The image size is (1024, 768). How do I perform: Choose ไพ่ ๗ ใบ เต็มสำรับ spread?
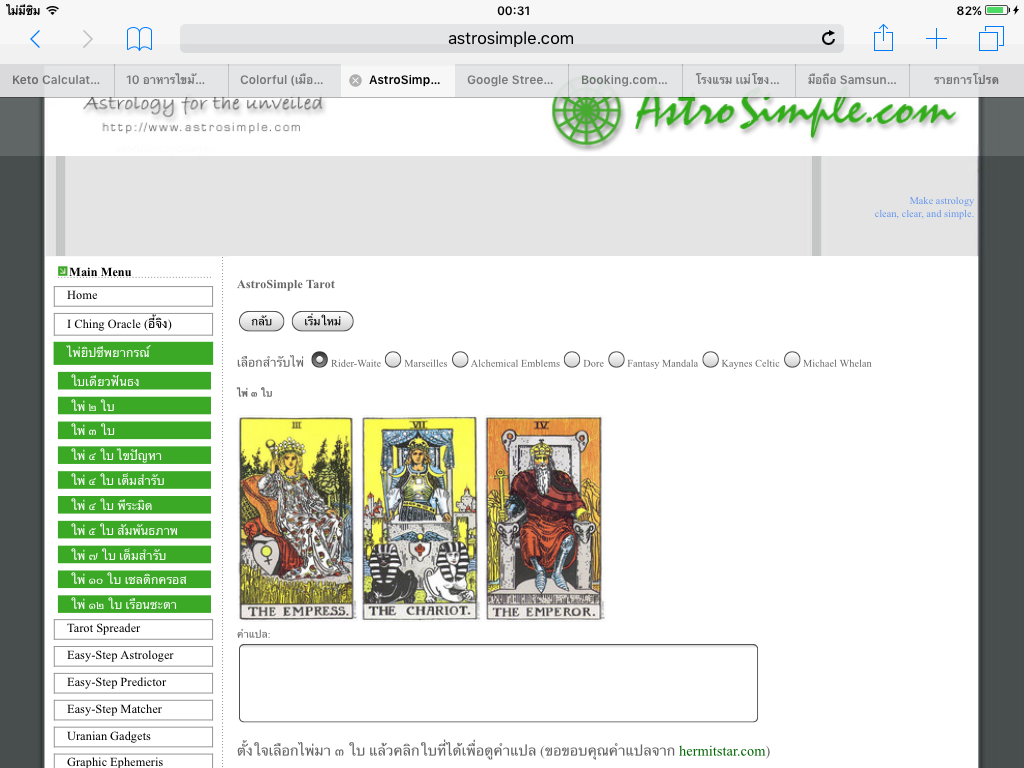135,554
